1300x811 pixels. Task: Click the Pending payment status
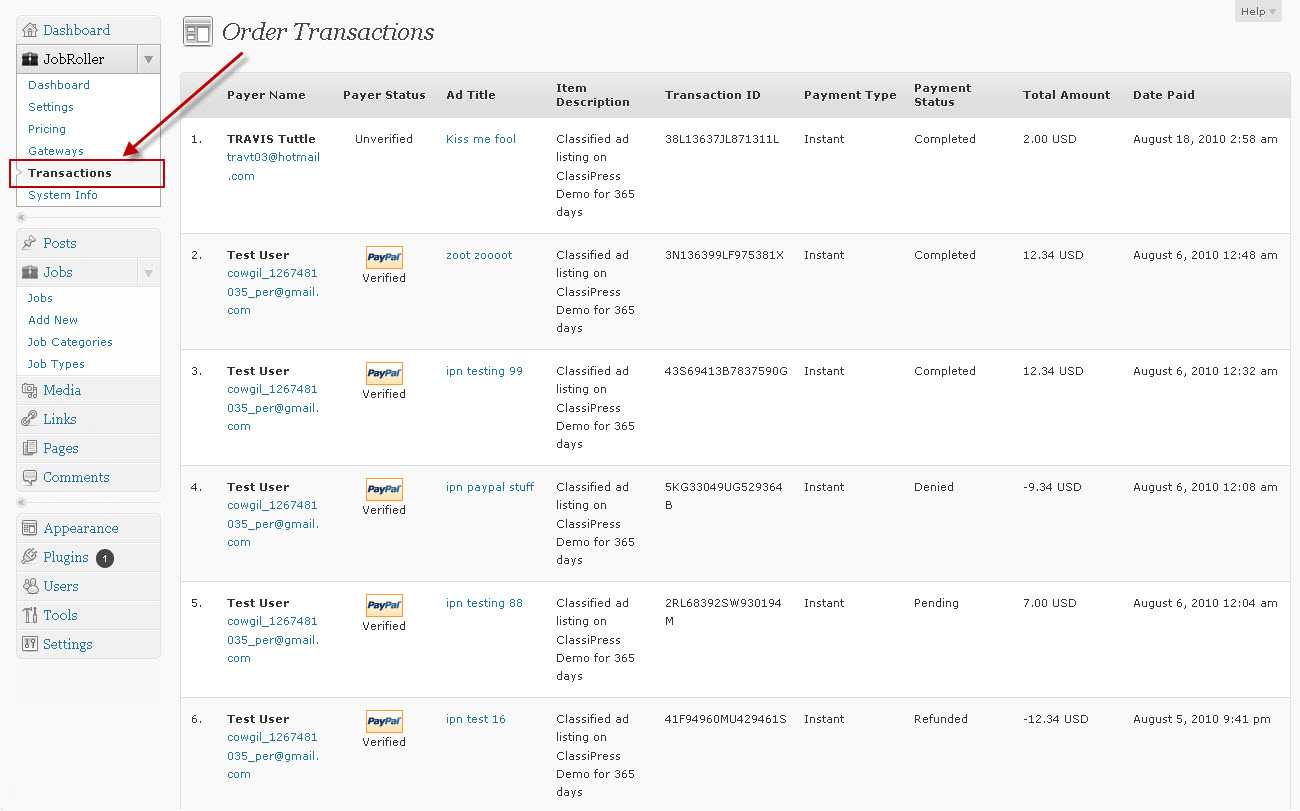(936, 603)
